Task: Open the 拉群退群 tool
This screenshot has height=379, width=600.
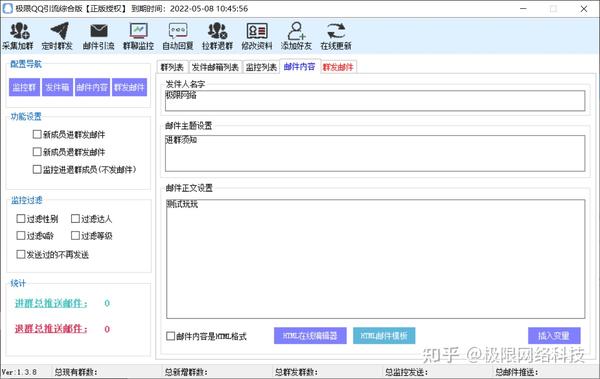Action: click(x=217, y=36)
